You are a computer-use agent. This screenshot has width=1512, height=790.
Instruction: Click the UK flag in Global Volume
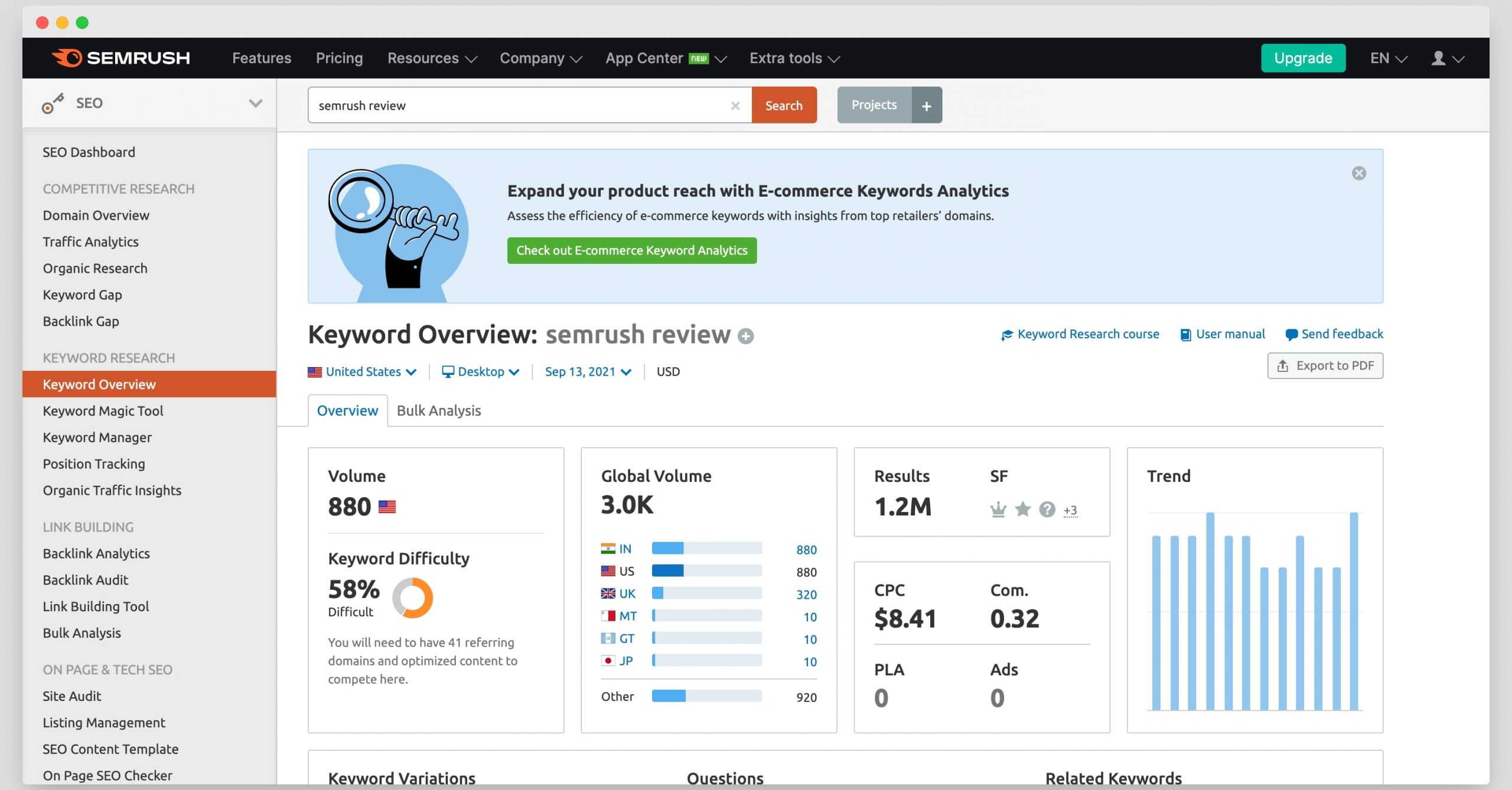[x=608, y=593]
